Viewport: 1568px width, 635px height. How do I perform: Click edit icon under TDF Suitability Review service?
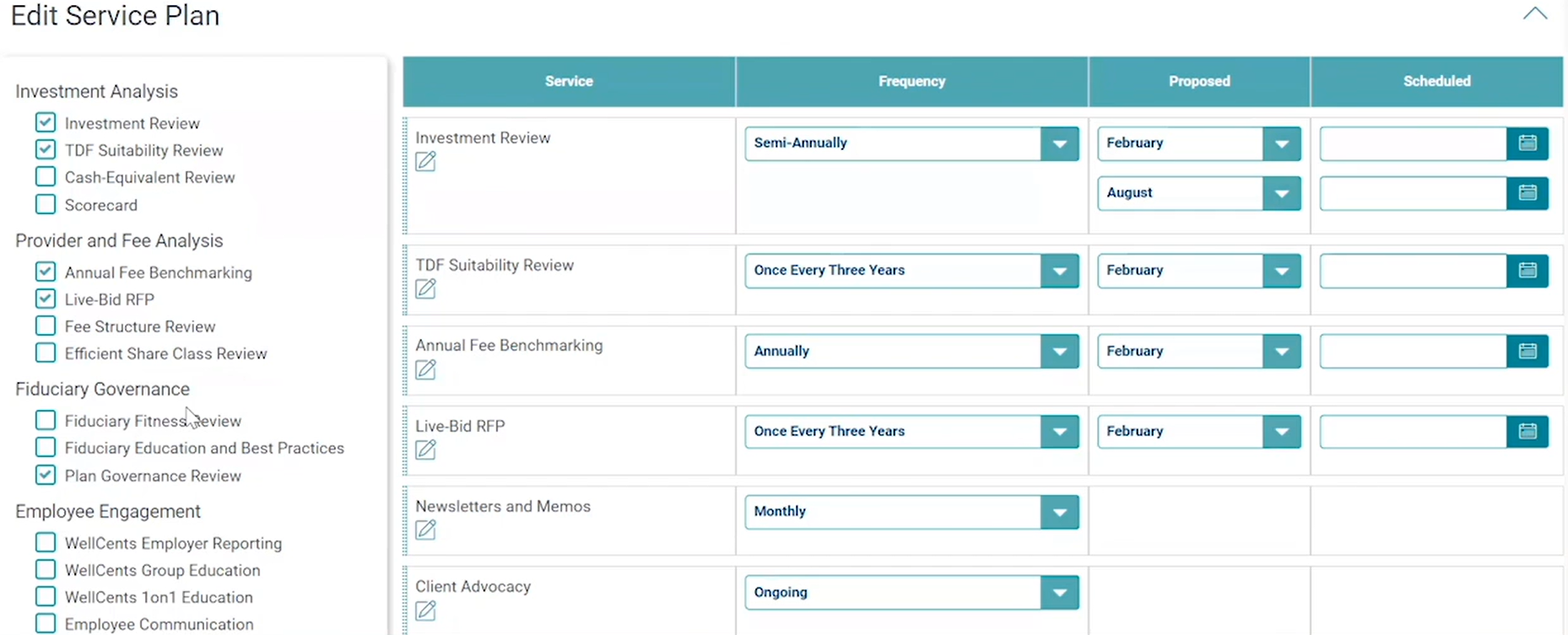[425, 288]
